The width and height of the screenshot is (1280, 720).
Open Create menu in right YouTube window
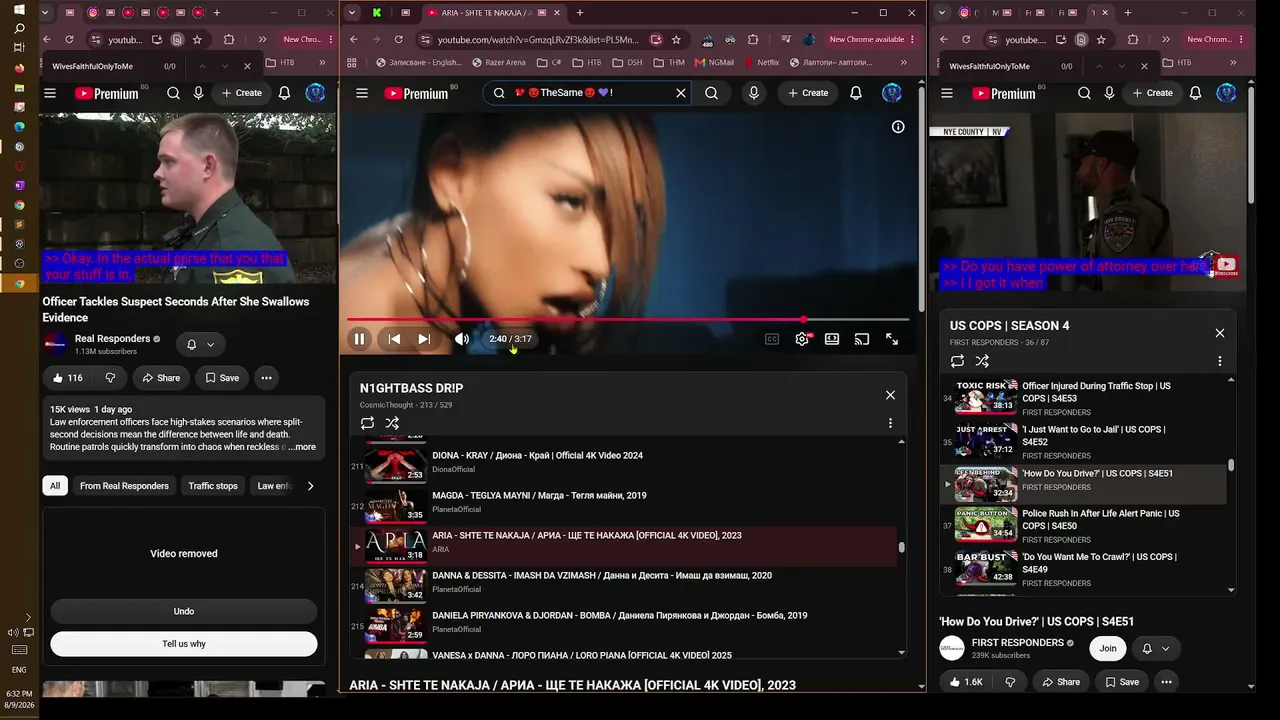1152,93
